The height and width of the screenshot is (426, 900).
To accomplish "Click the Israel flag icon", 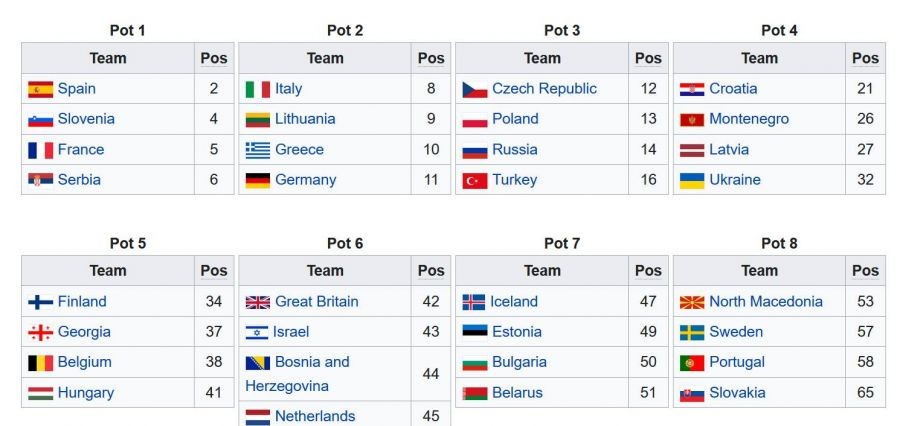I will [258, 332].
